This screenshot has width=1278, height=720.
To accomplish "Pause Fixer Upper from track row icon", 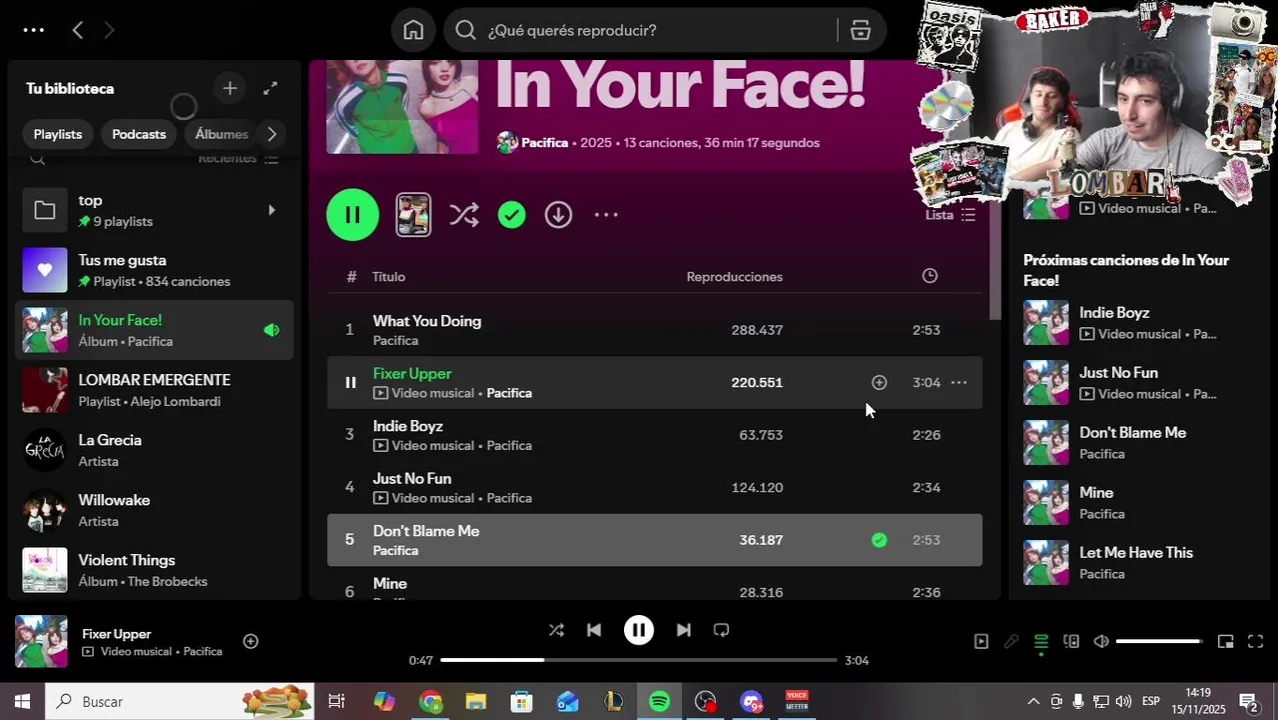I will tap(350, 382).
